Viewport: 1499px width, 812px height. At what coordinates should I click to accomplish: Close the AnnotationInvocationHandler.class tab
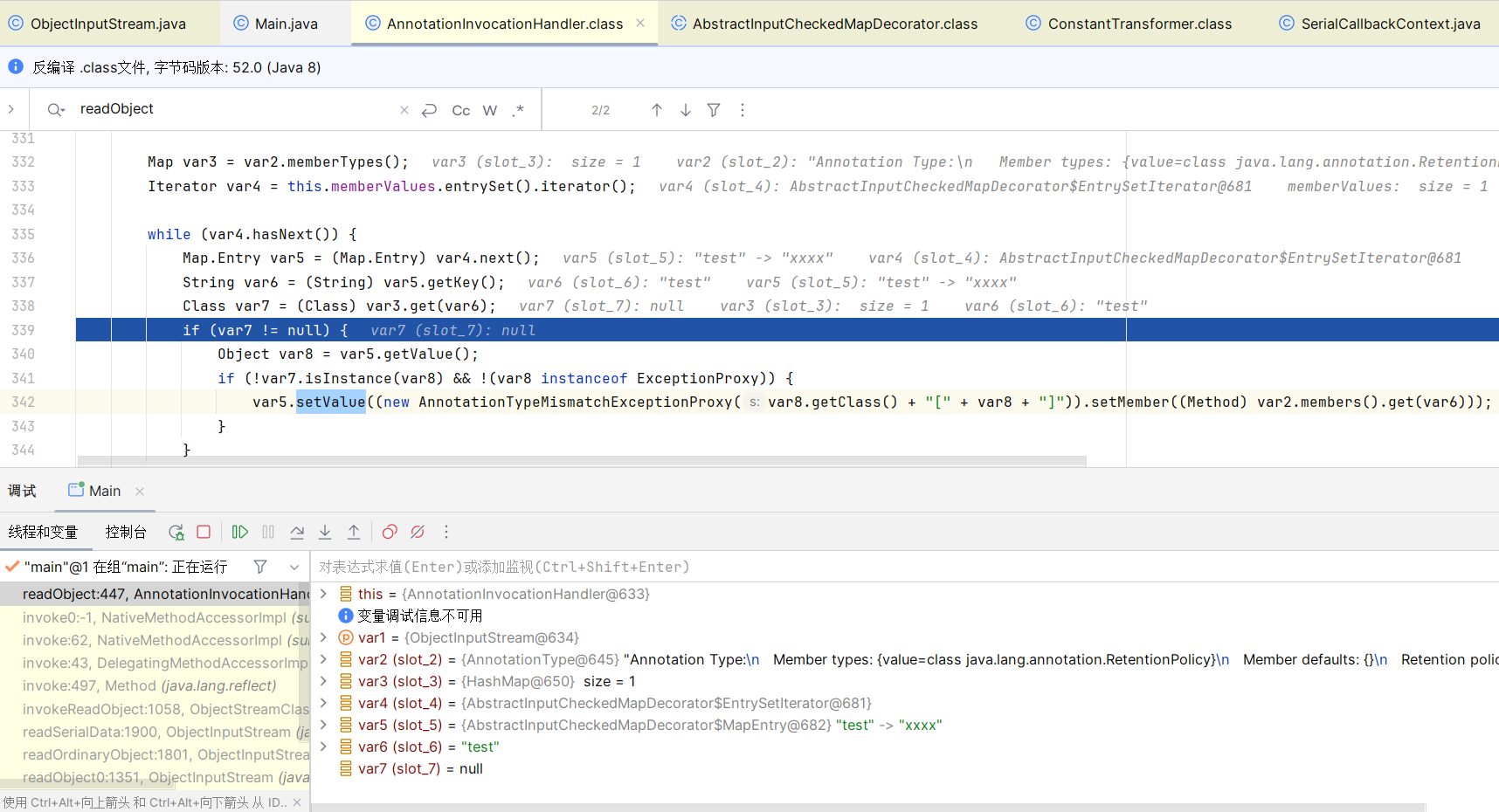click(640, 23)
